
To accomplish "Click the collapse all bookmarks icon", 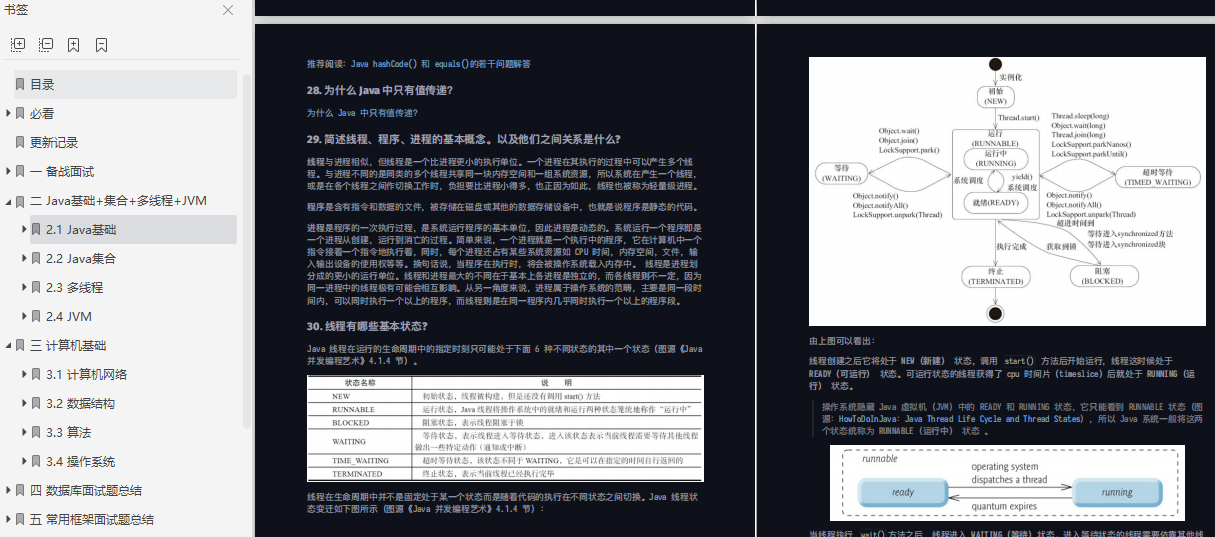I will coord(46,45).
